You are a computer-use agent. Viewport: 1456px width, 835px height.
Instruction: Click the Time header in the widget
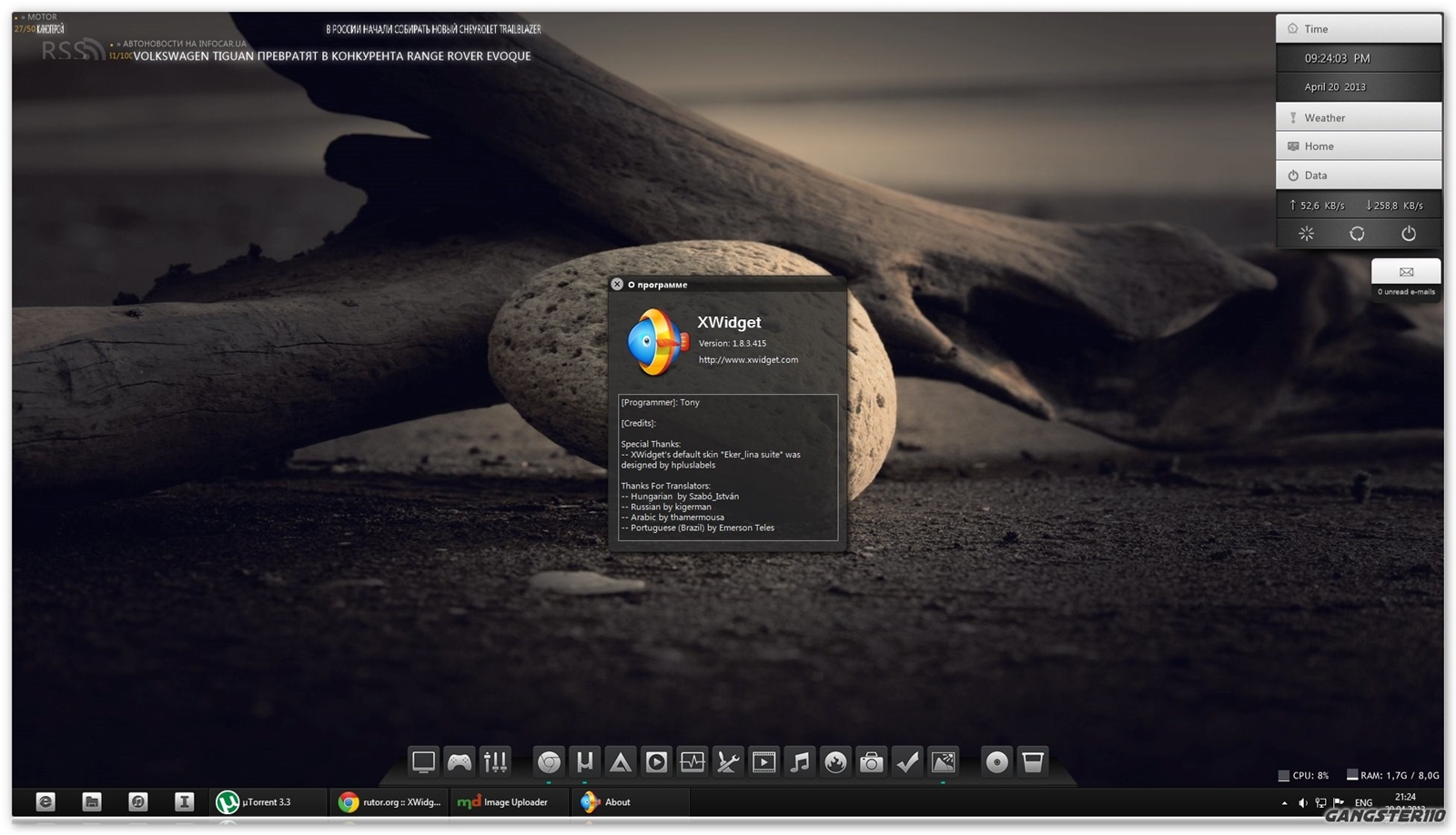pos(1359,29)
